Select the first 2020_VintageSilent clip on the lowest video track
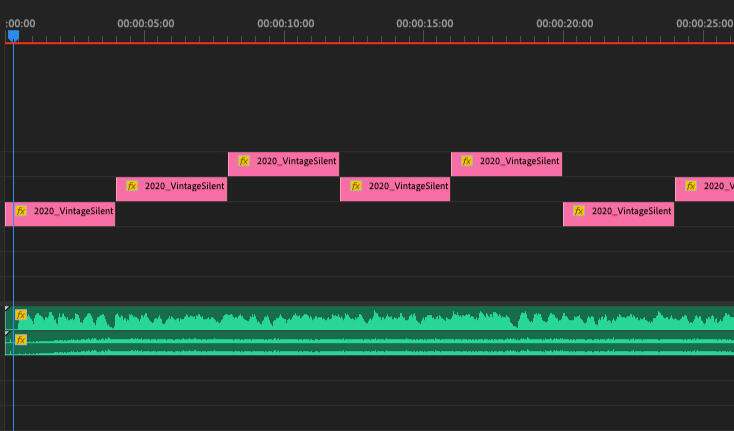 [72, 212]
